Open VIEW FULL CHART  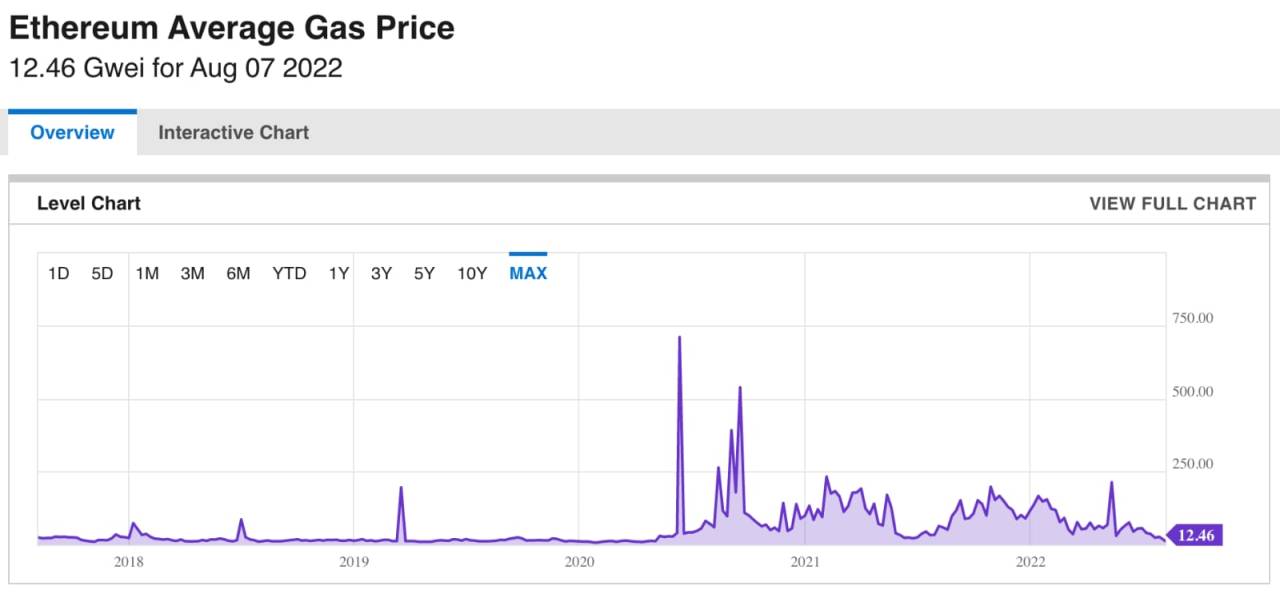coord(1172,203)
